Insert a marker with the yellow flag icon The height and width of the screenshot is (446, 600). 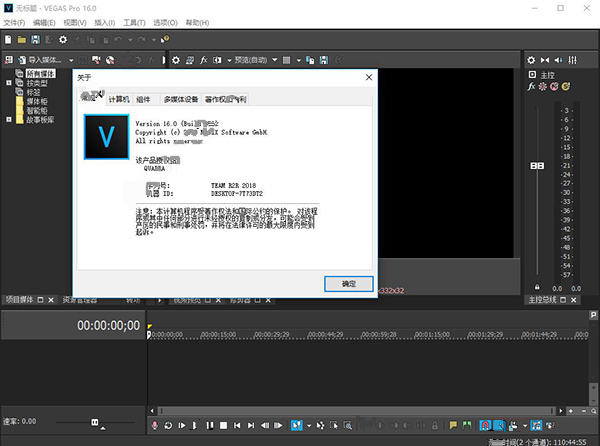pos(453,425)
